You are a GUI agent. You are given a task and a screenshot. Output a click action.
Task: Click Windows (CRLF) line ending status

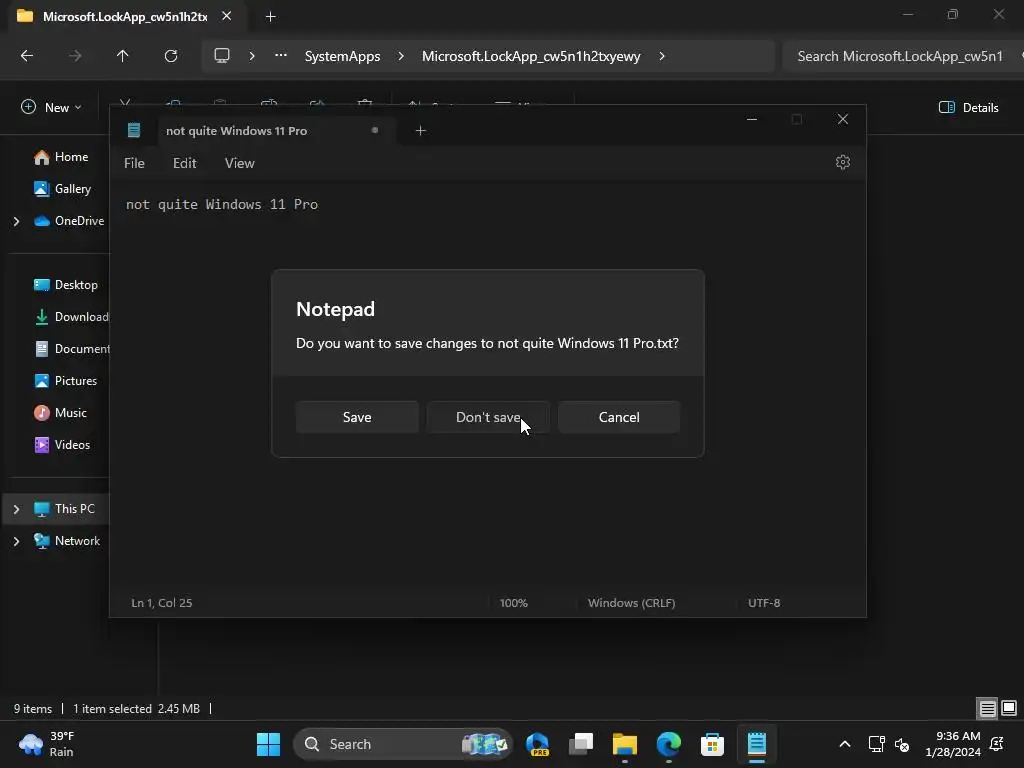point(632,603)
